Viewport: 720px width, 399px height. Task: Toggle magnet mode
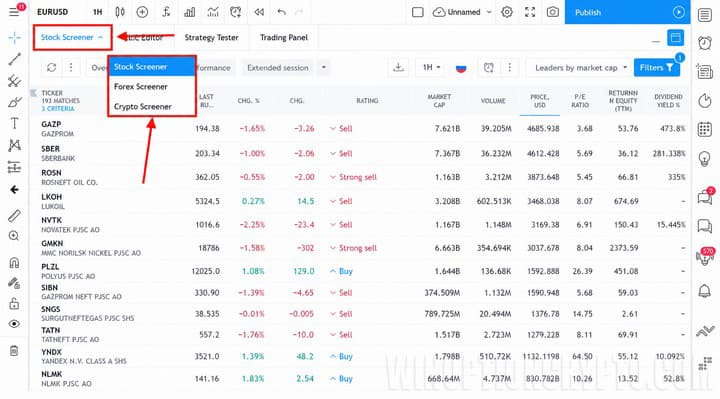[x=14, y=262]
